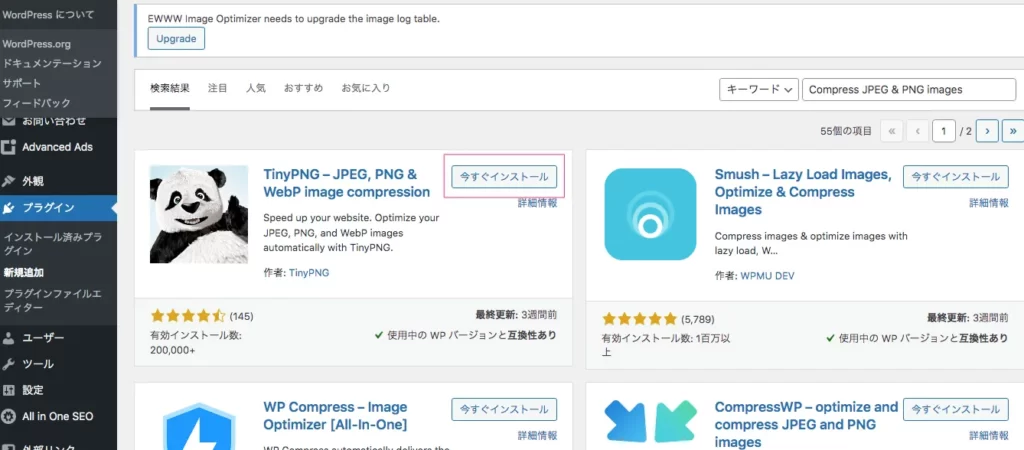The image size is (1024, 450).
Task: Click the EWWW Upgrade button
Action: point(176,39)
